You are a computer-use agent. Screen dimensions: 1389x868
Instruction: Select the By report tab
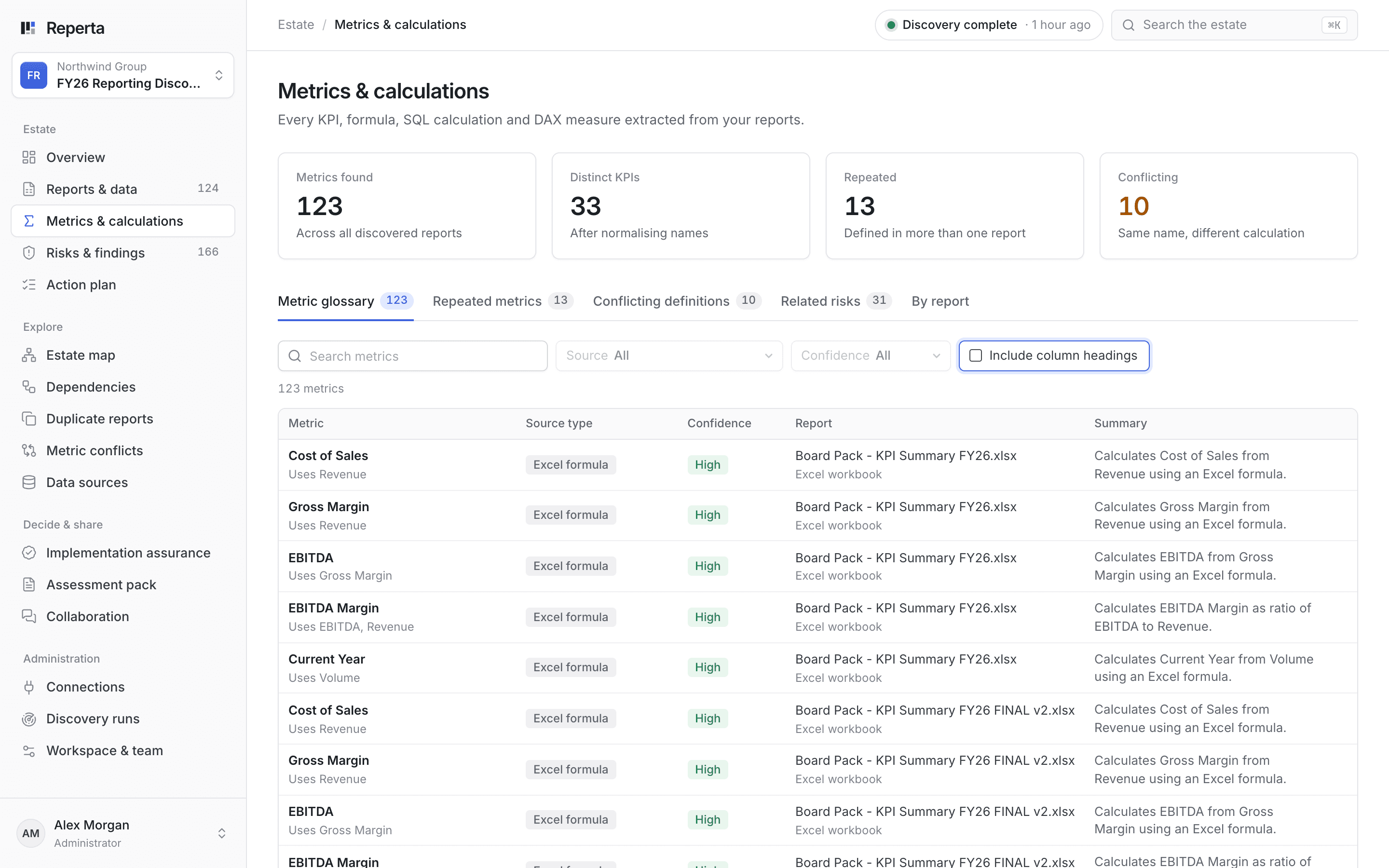[x=940, y=301]
